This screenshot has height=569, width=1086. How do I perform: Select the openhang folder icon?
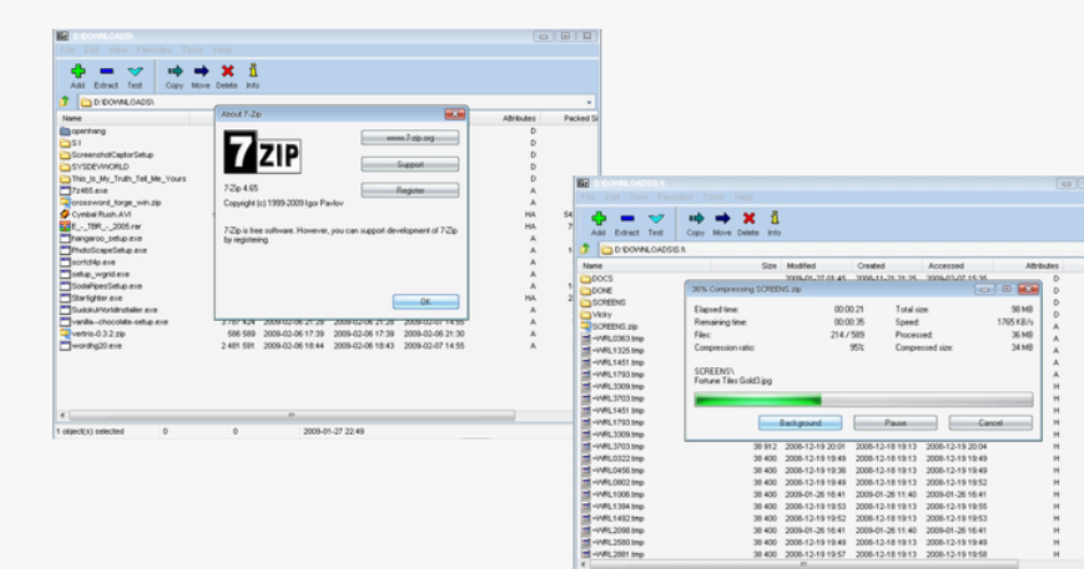(x=65, y=131)
